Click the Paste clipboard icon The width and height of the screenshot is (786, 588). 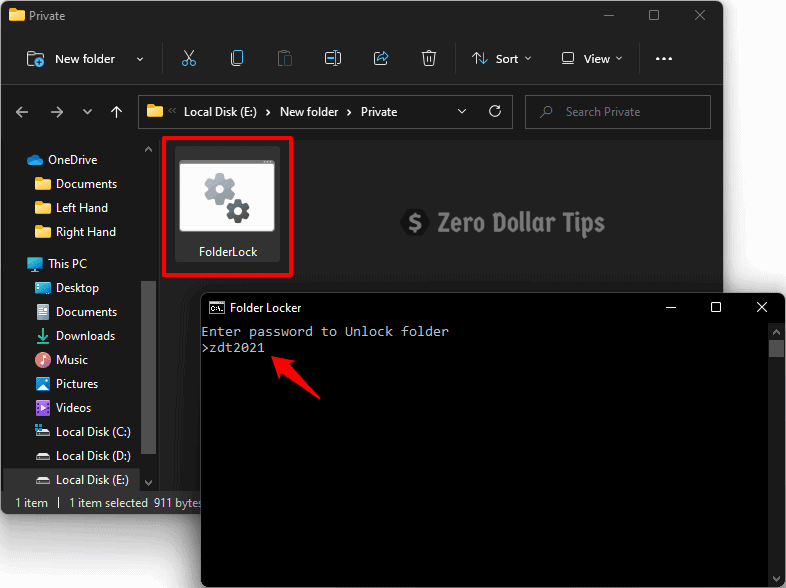coord(285,59)
